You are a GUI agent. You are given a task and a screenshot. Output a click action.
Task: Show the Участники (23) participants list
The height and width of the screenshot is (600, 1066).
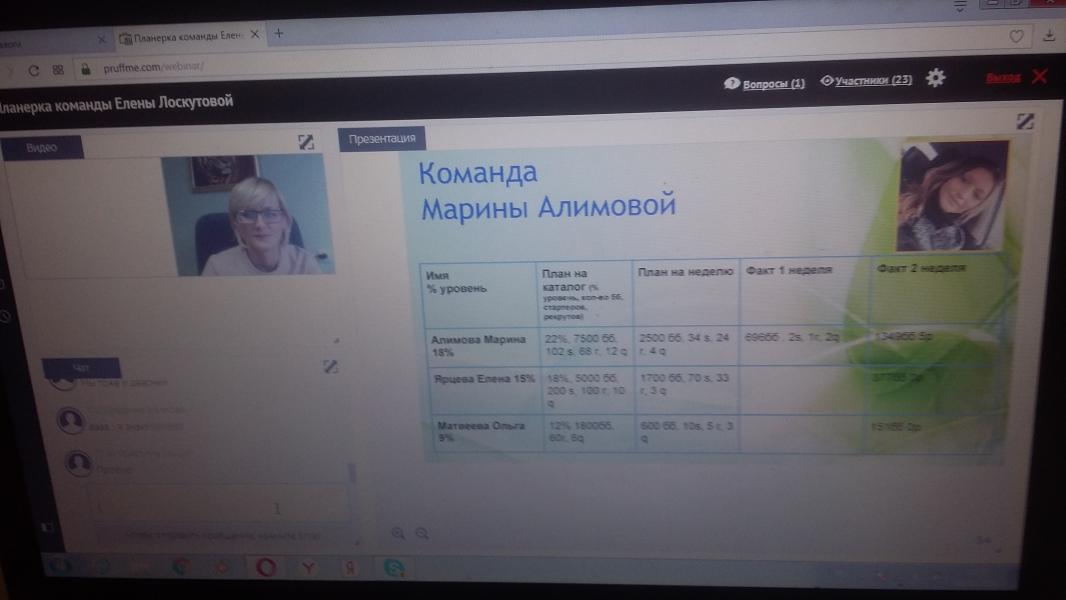866,81
